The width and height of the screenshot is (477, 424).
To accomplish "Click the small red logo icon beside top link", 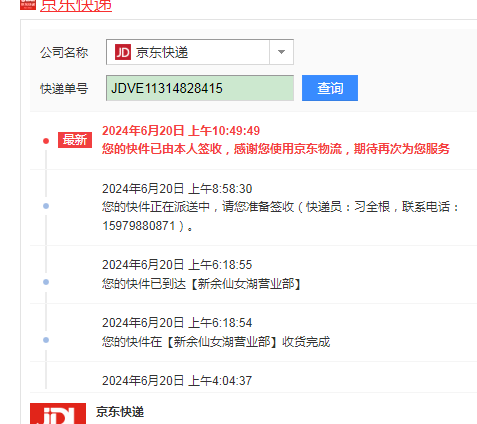I will click(28, 5).
